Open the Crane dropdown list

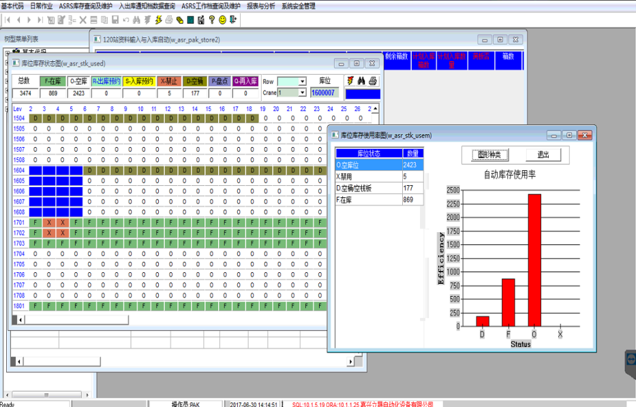tap(302, 93)
